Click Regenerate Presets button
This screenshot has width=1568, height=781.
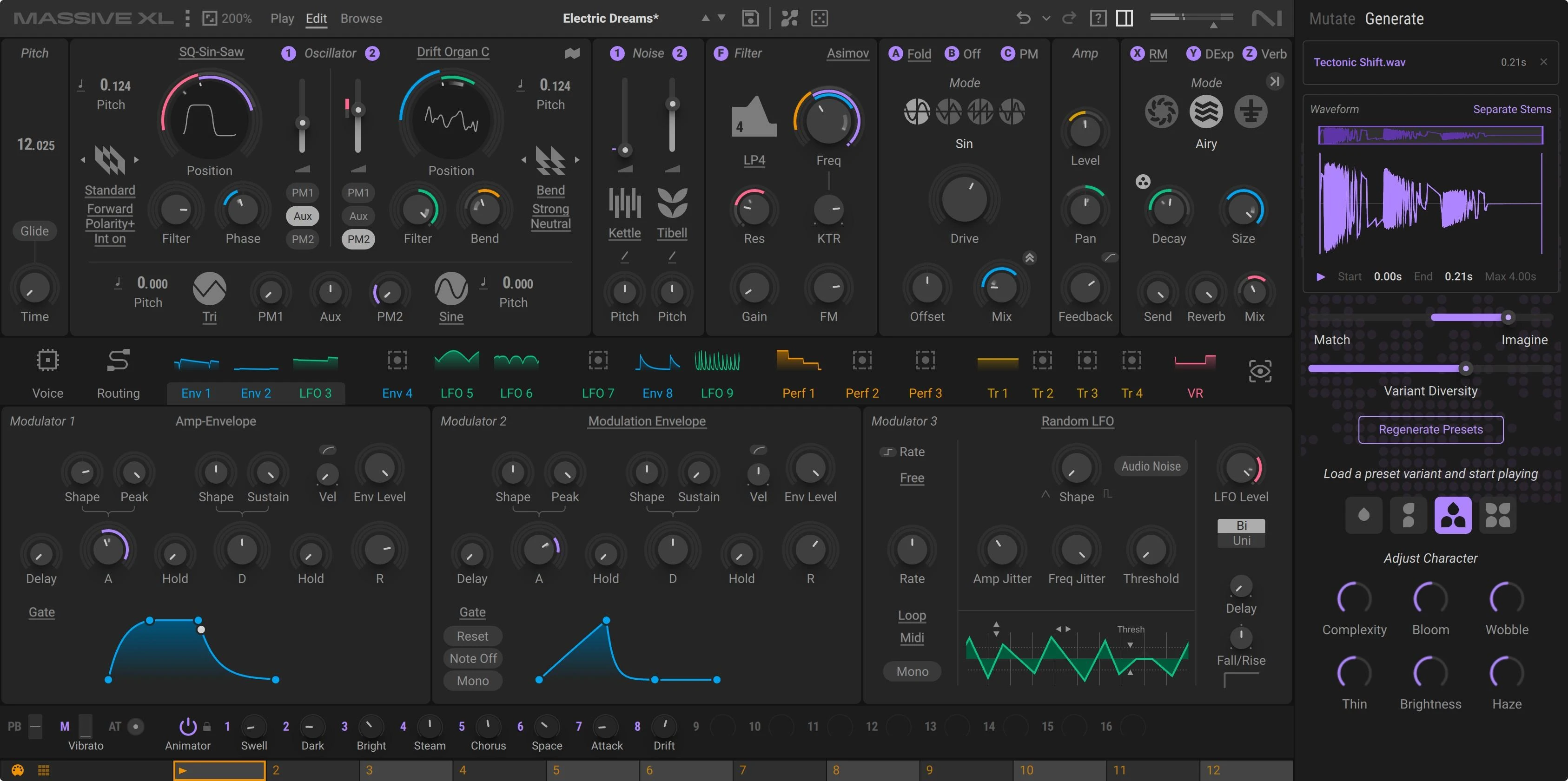1430,429
